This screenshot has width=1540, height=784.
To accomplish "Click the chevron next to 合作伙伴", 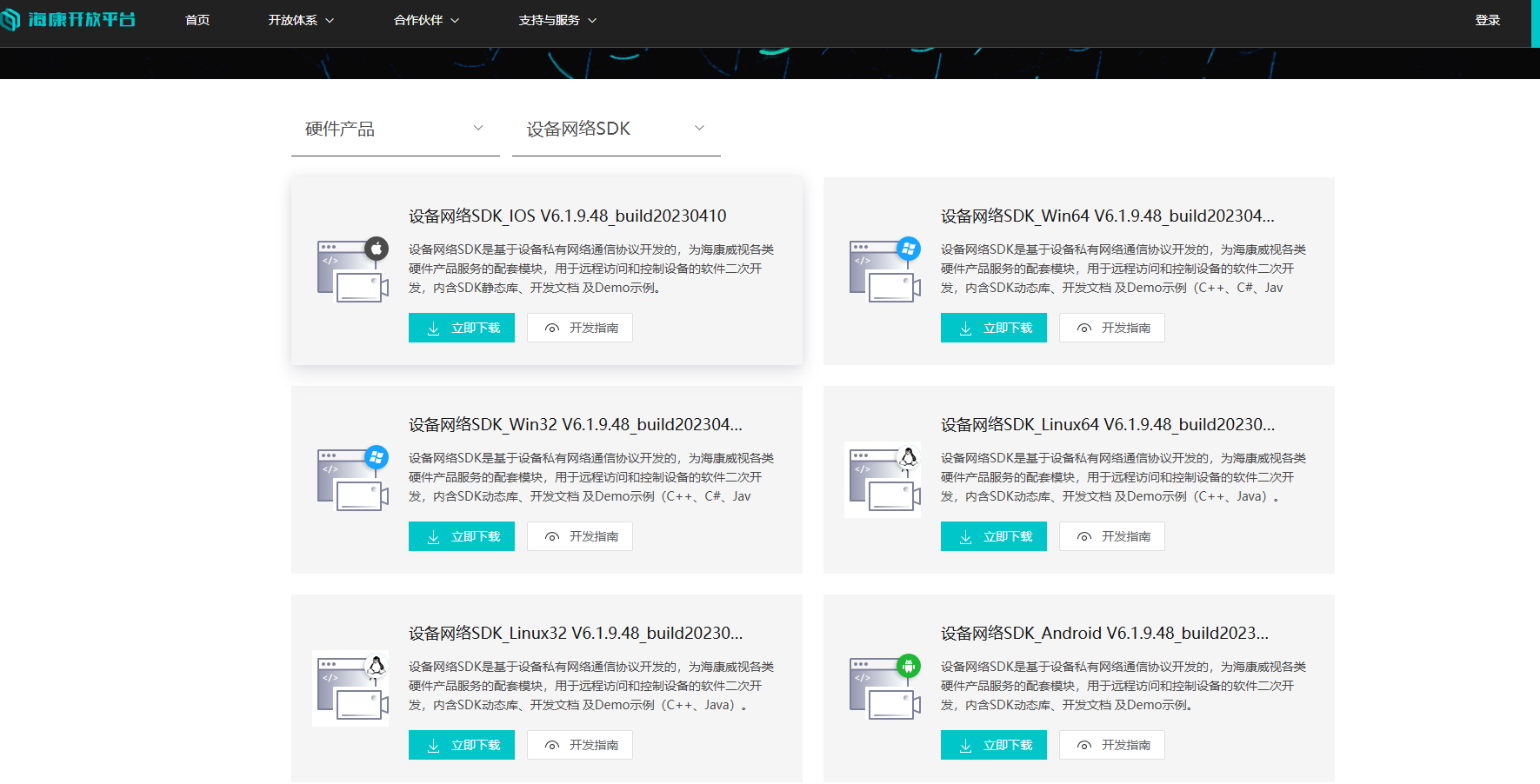I will 455,21.
